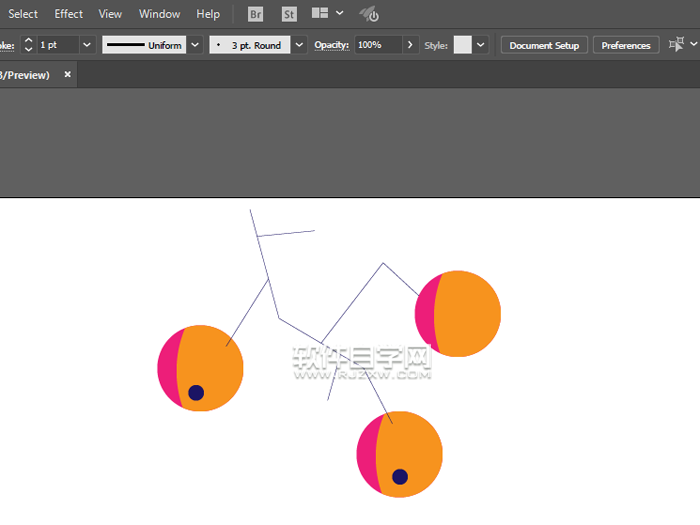The width and height of the screenshot is (700, 525).
Task: Click the arrange documents layout icon
Action: pos(321,14)
